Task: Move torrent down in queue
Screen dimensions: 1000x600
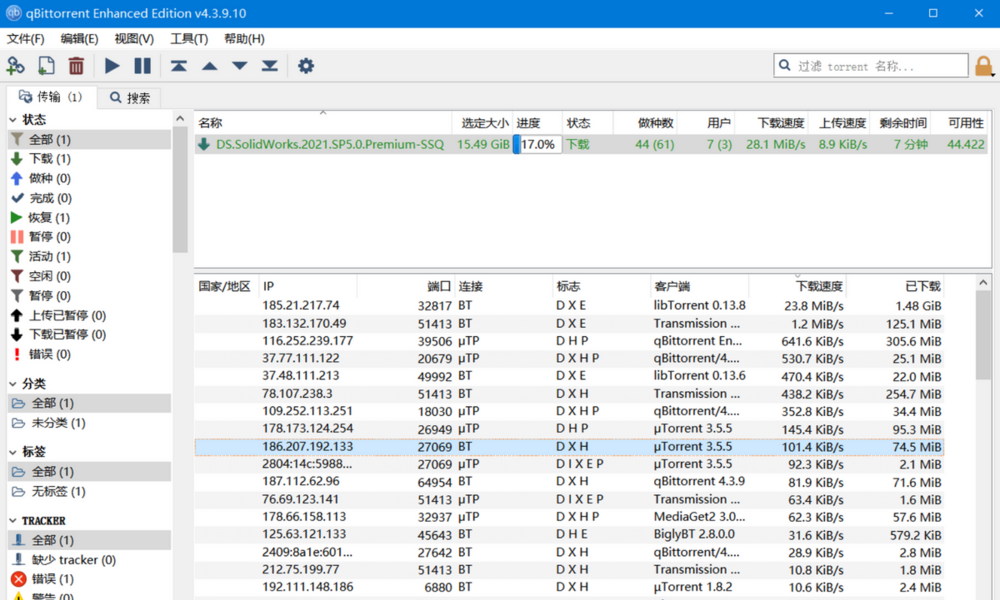Action: click(240, 65)
